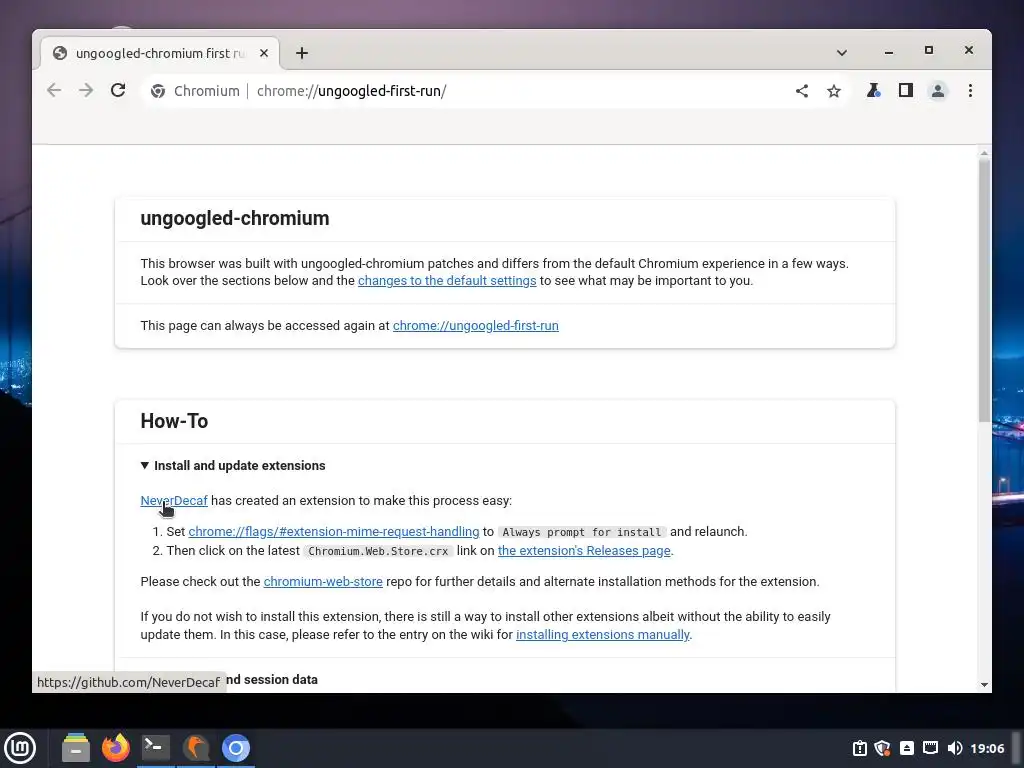Click the scrollbar down arrow

[984, 684]
